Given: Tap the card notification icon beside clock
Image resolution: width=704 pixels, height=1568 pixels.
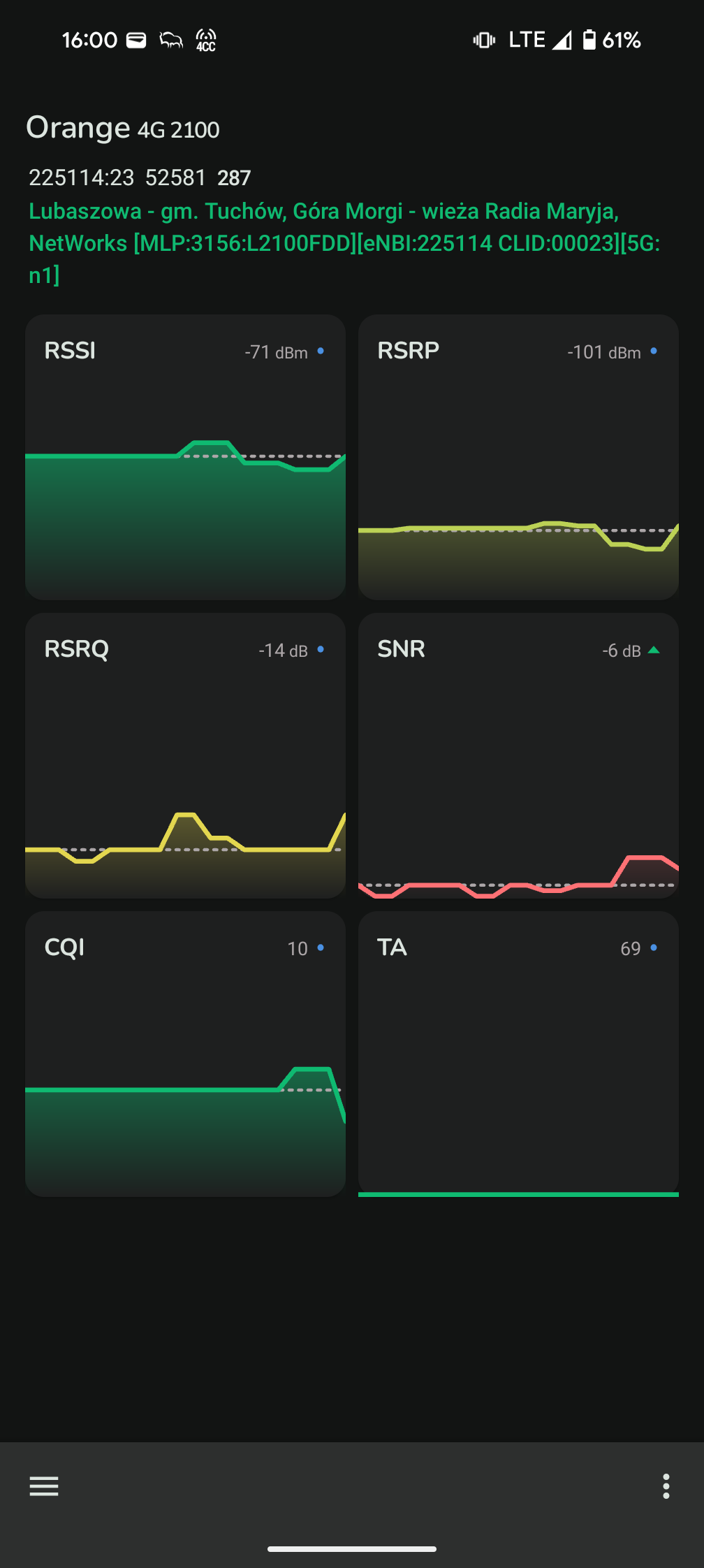Looking at the screenshot, I should click(x=136, y=40).
